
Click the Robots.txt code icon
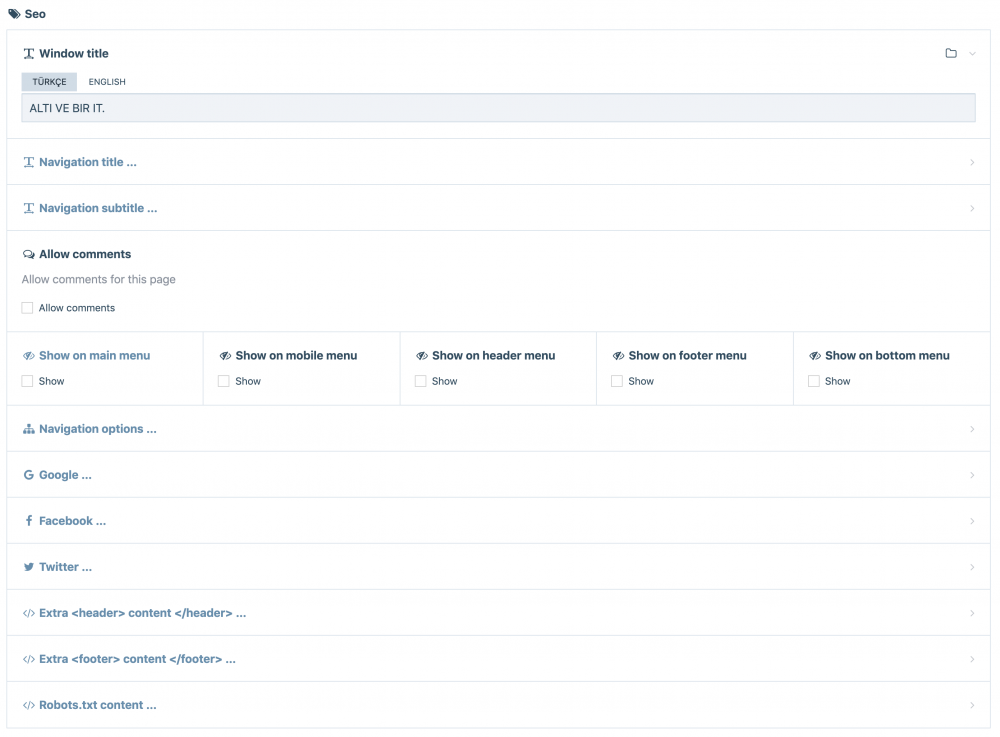tap(28, 705)
